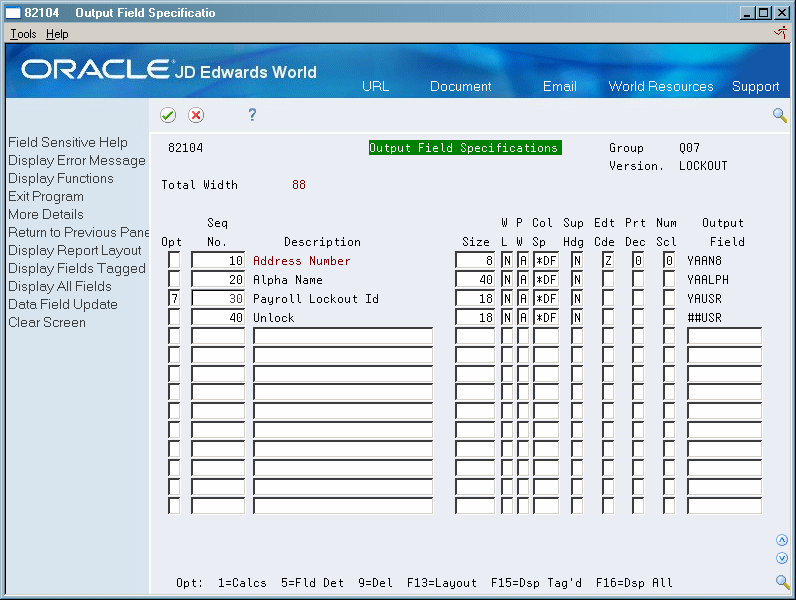
Task: Click Edt Cde field containing Z
Action: [608, 260]
